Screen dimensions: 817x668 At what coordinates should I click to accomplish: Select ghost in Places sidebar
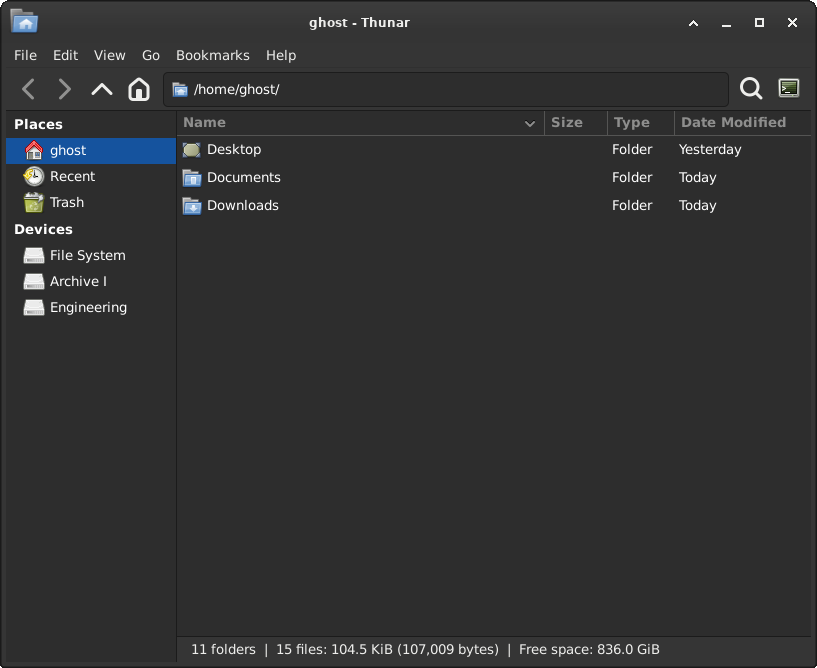pos(91,151)
